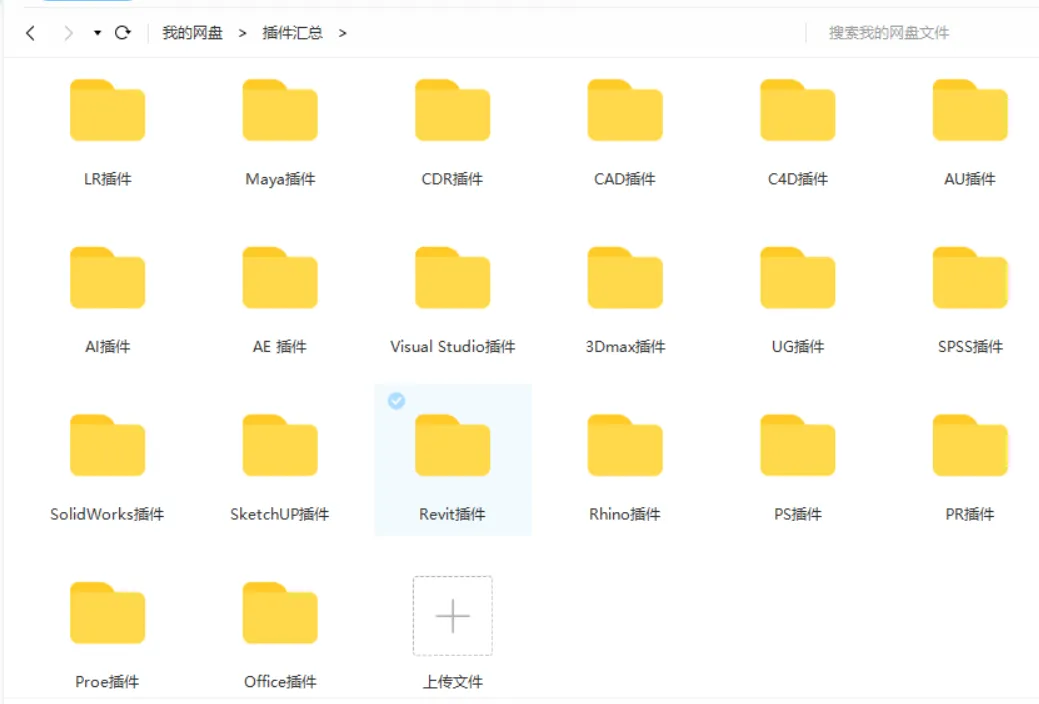1039x704 pixels.
Task: Select the Visual Studio插件 name label
Action: tap(453, 346)
